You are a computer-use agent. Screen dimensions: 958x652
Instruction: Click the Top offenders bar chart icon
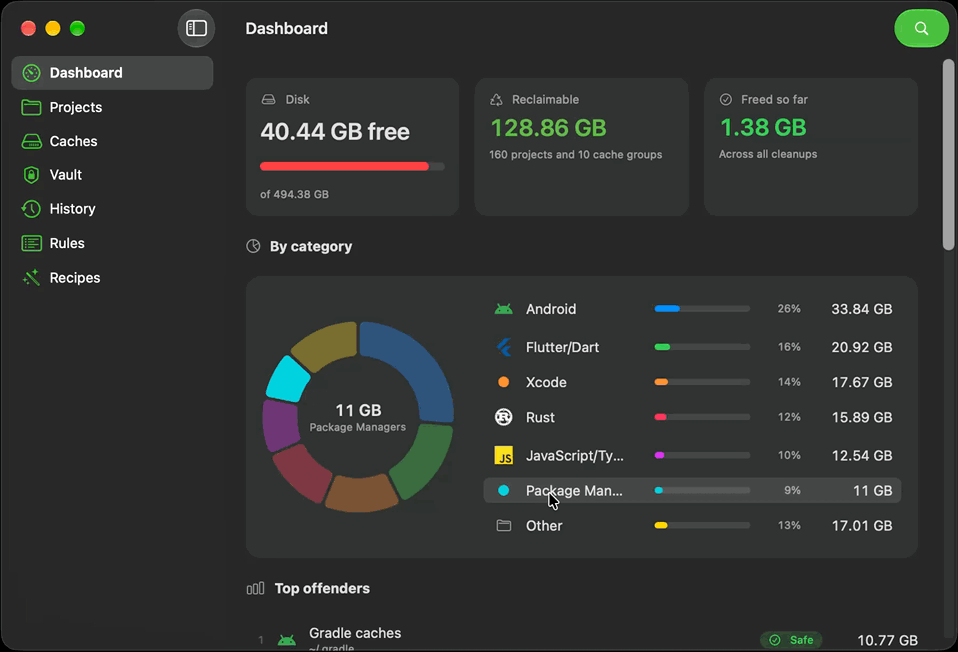tap(255, 588)
